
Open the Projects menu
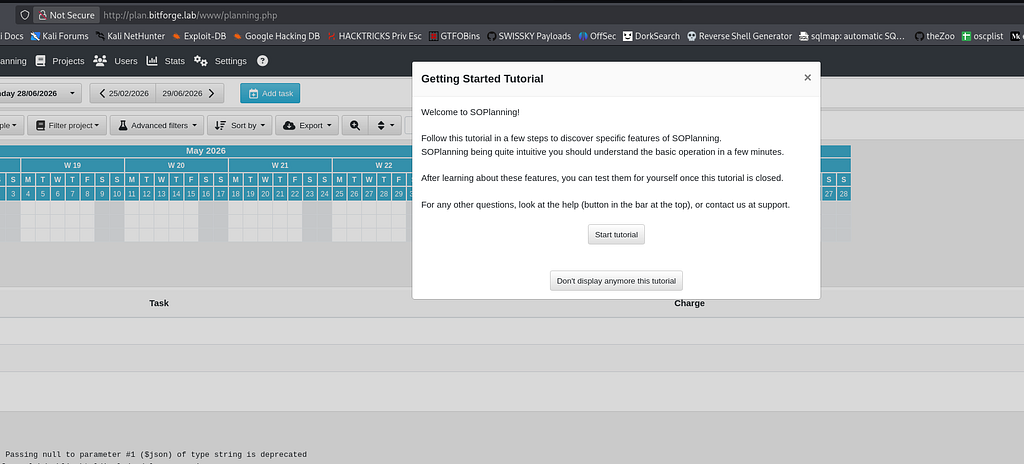click(x=68, y=61)
